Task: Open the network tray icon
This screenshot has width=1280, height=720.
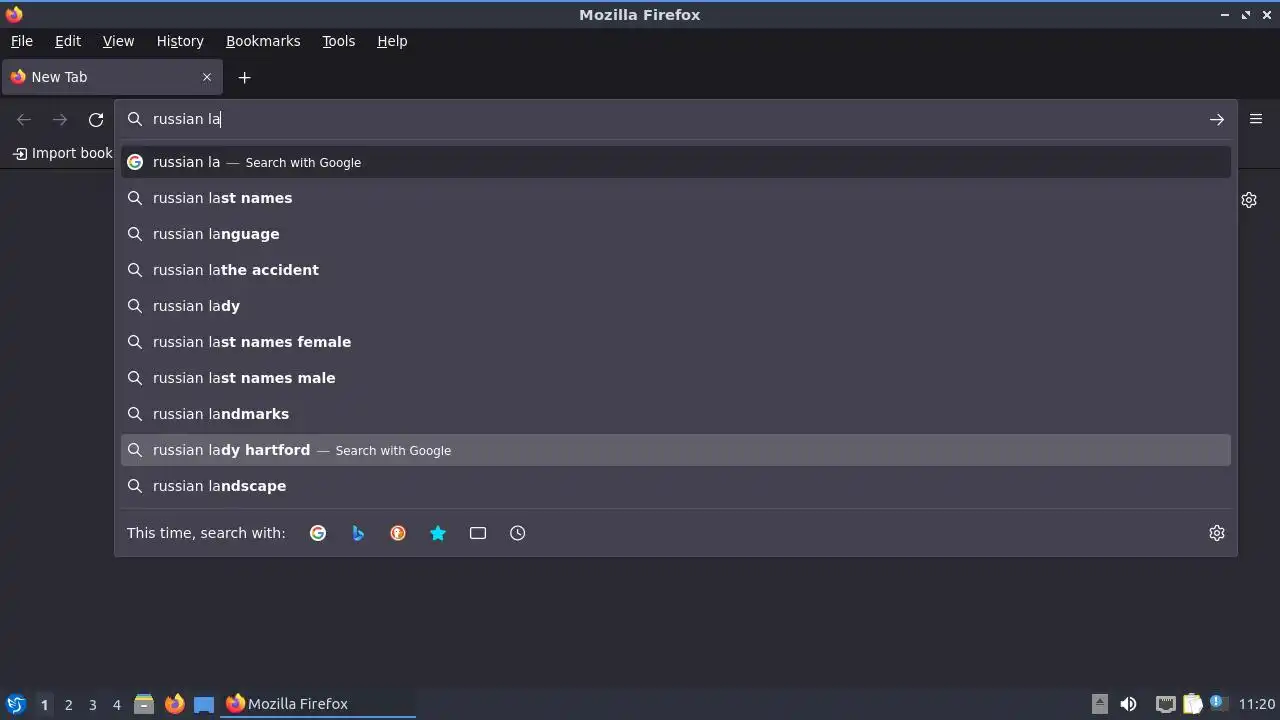Action: (1165, 704)
